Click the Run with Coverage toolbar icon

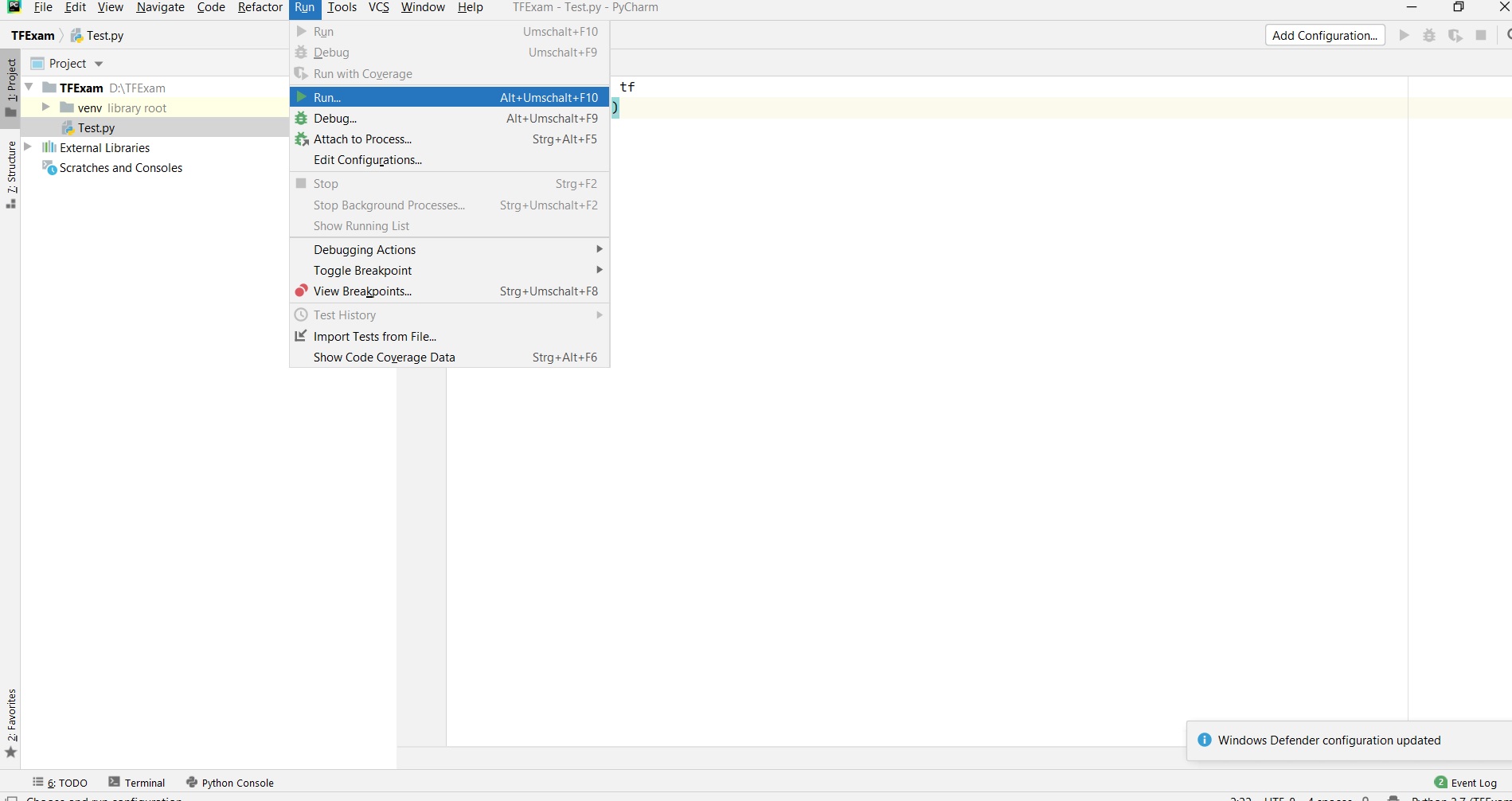point(1455,35)
